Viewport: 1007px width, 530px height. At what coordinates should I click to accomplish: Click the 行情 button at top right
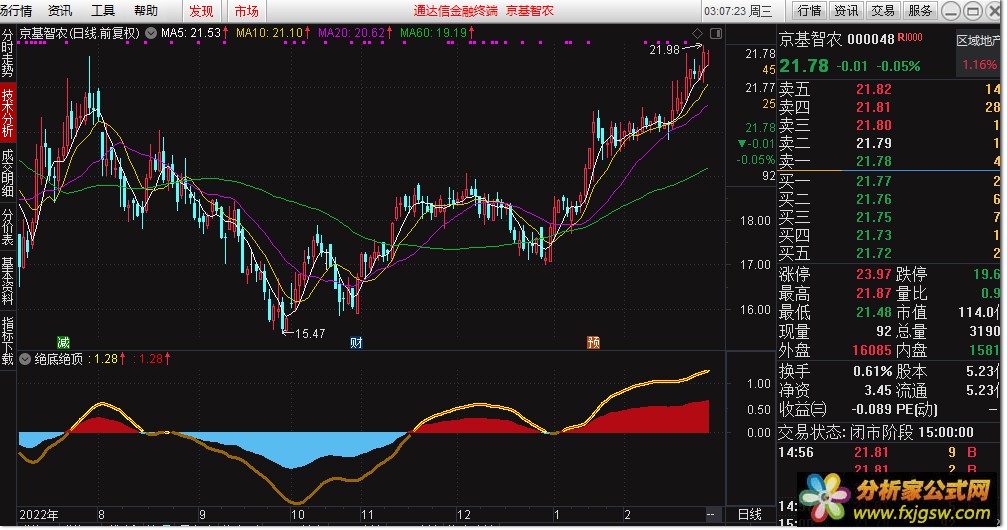809,11
